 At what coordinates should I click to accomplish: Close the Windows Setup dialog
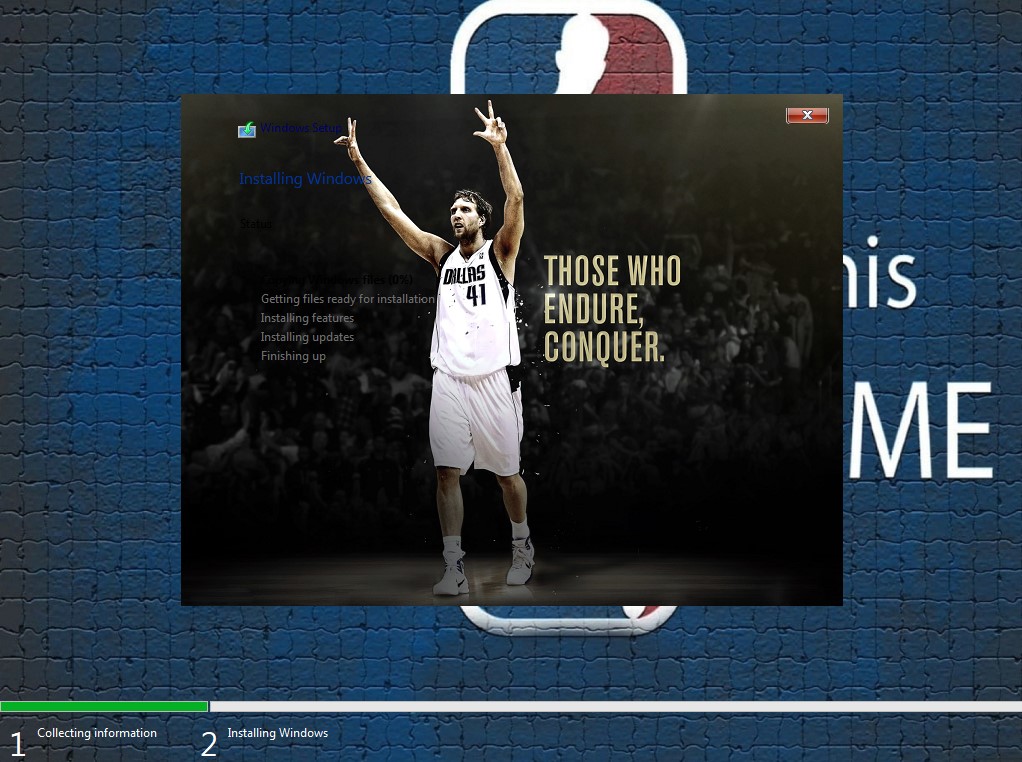[807, 115]
